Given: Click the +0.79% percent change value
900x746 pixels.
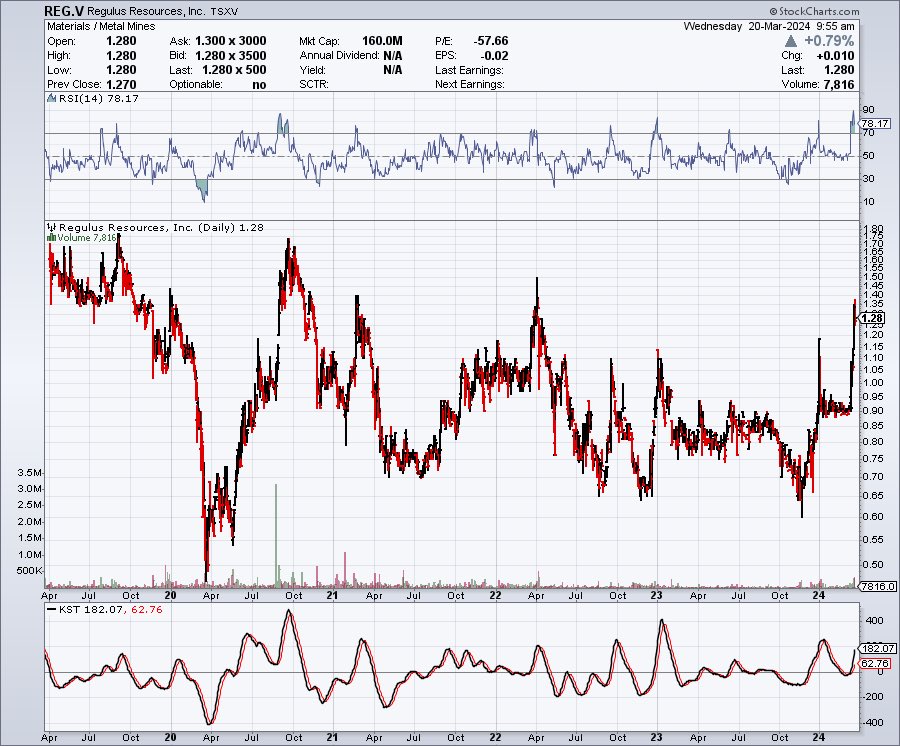Looking at the screenshot, I should (829, 41).
